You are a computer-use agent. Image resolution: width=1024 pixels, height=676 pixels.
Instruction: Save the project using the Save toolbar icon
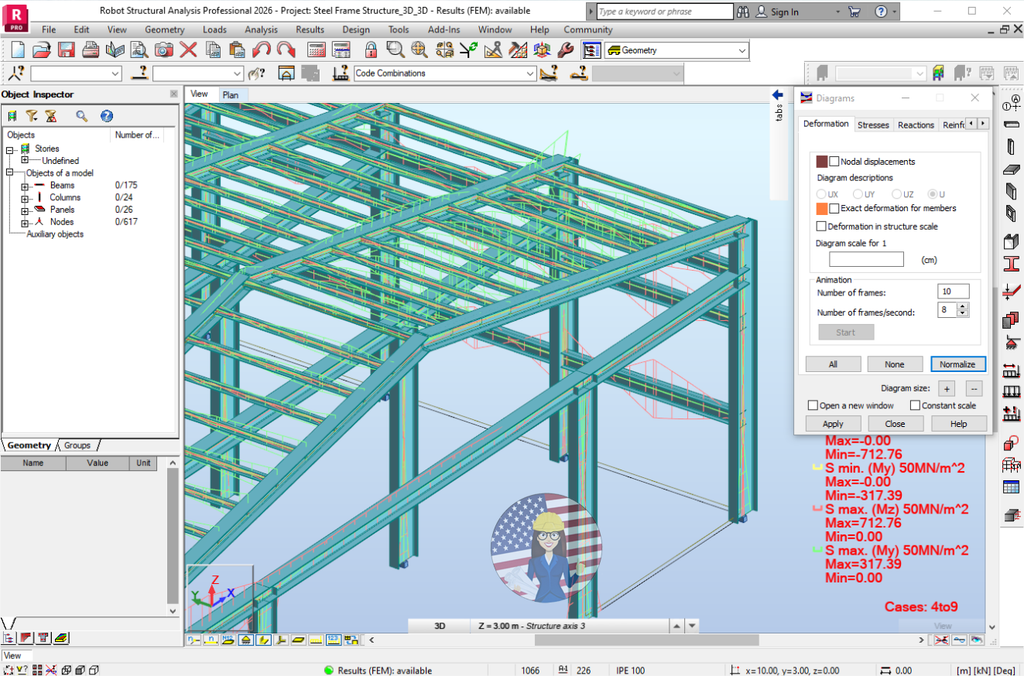(x=68, y=48)
